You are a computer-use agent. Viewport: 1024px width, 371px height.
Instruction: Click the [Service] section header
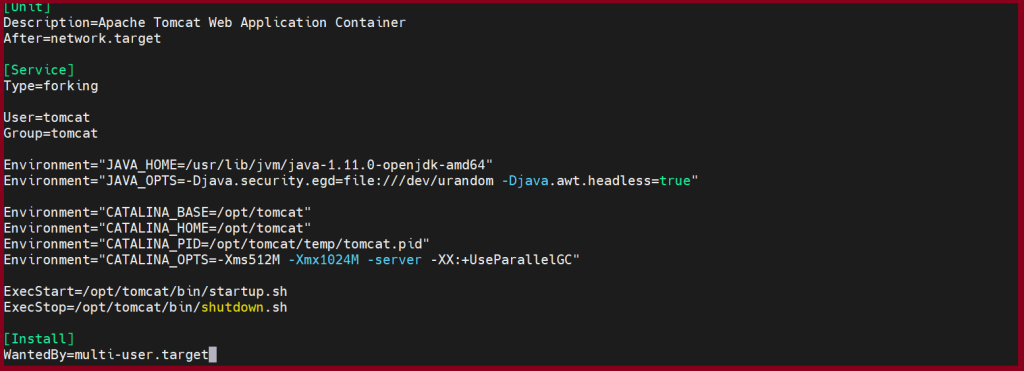coord(39,70)
